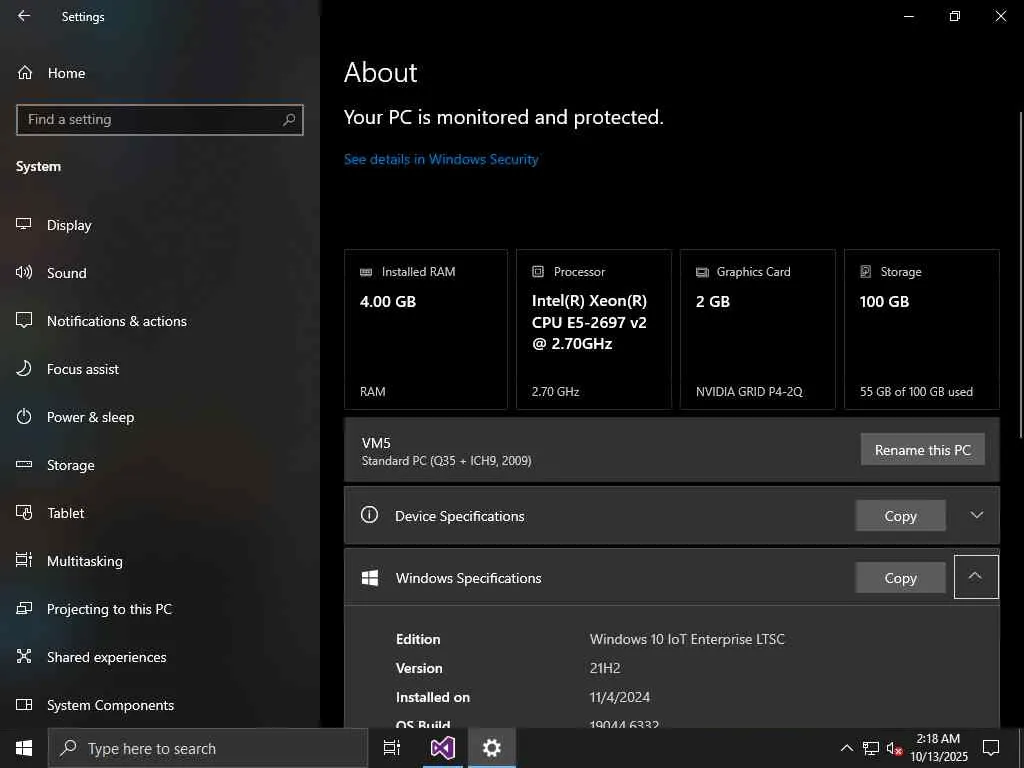Focus the Find a setting search box
1024x768 pixels.
(160, 120)
